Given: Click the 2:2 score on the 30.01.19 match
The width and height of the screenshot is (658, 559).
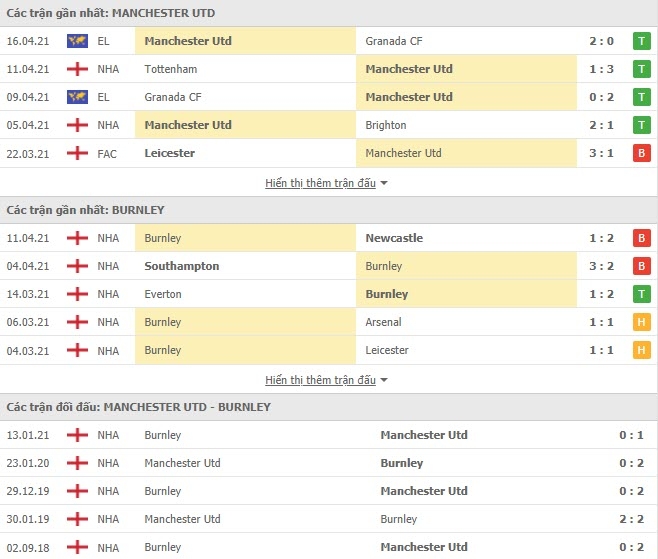Looking at the screenshot, I should 631,519.
